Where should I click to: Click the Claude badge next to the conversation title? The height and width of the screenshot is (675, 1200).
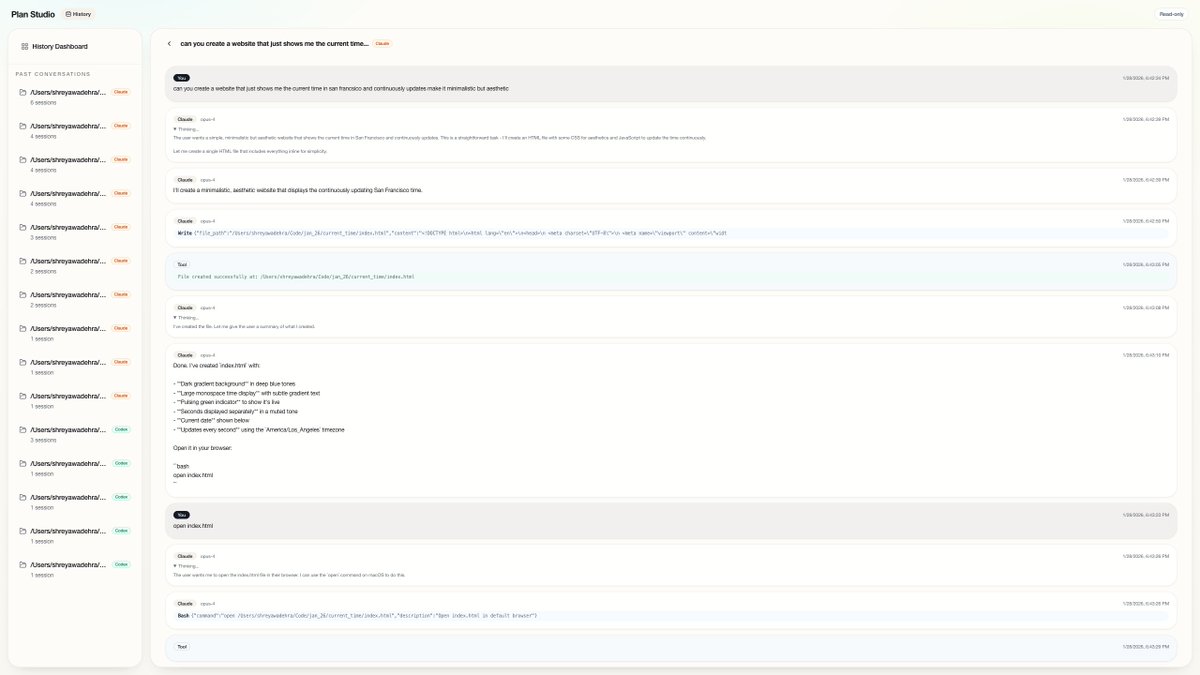[x=382, y=44]
